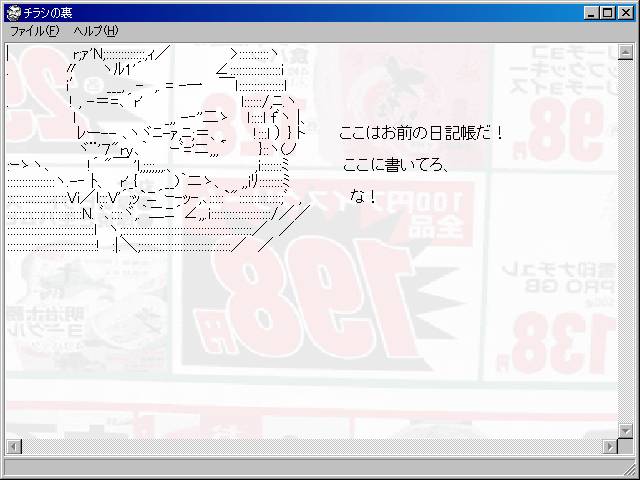Maximize the チラシの裏 window
The height and width of the screenshot is (480, 640).
pos(607,13)
